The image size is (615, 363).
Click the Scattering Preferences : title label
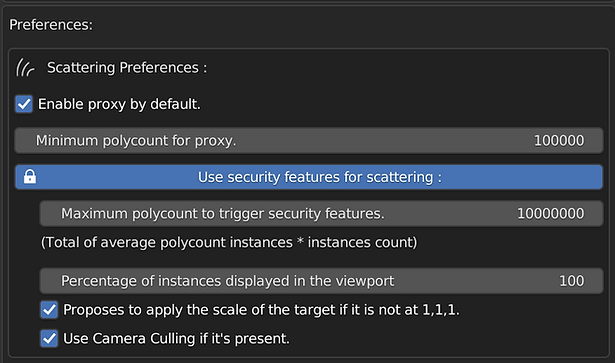tap(127, 67)
